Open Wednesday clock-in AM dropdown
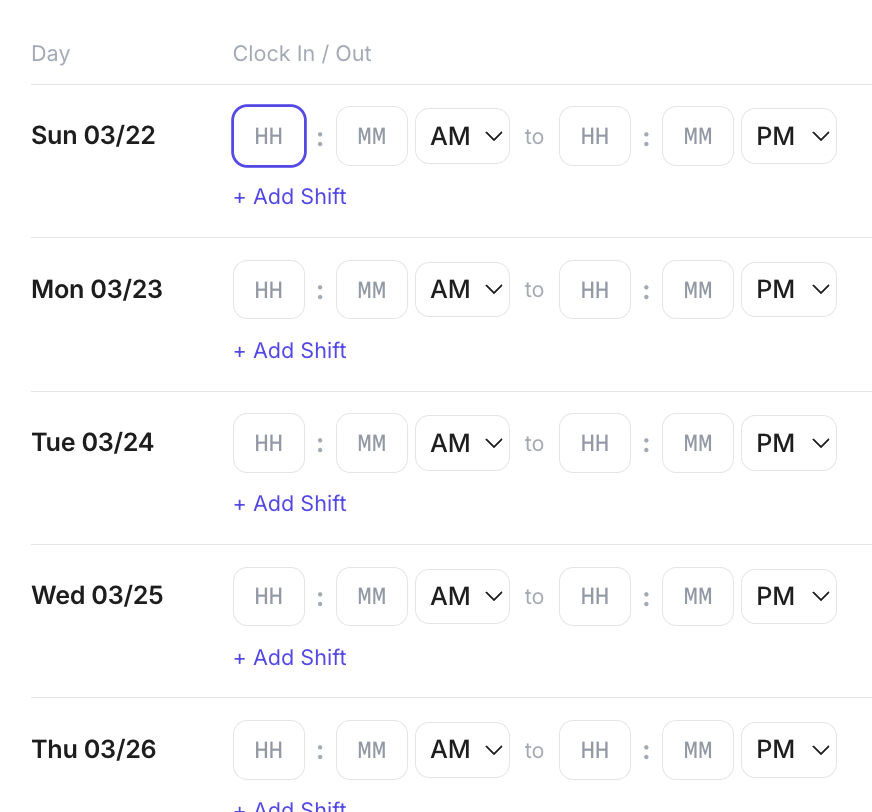 pos(462,597)
